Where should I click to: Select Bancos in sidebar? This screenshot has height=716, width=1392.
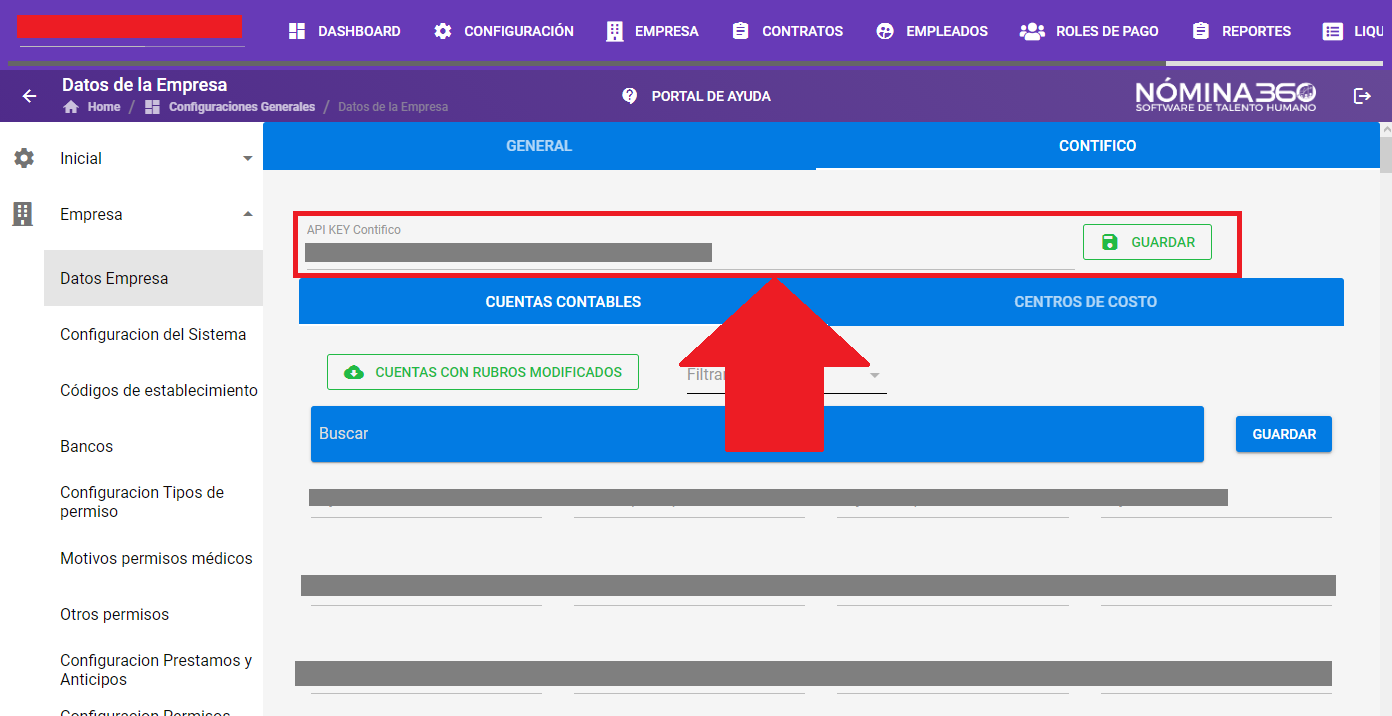153,446
